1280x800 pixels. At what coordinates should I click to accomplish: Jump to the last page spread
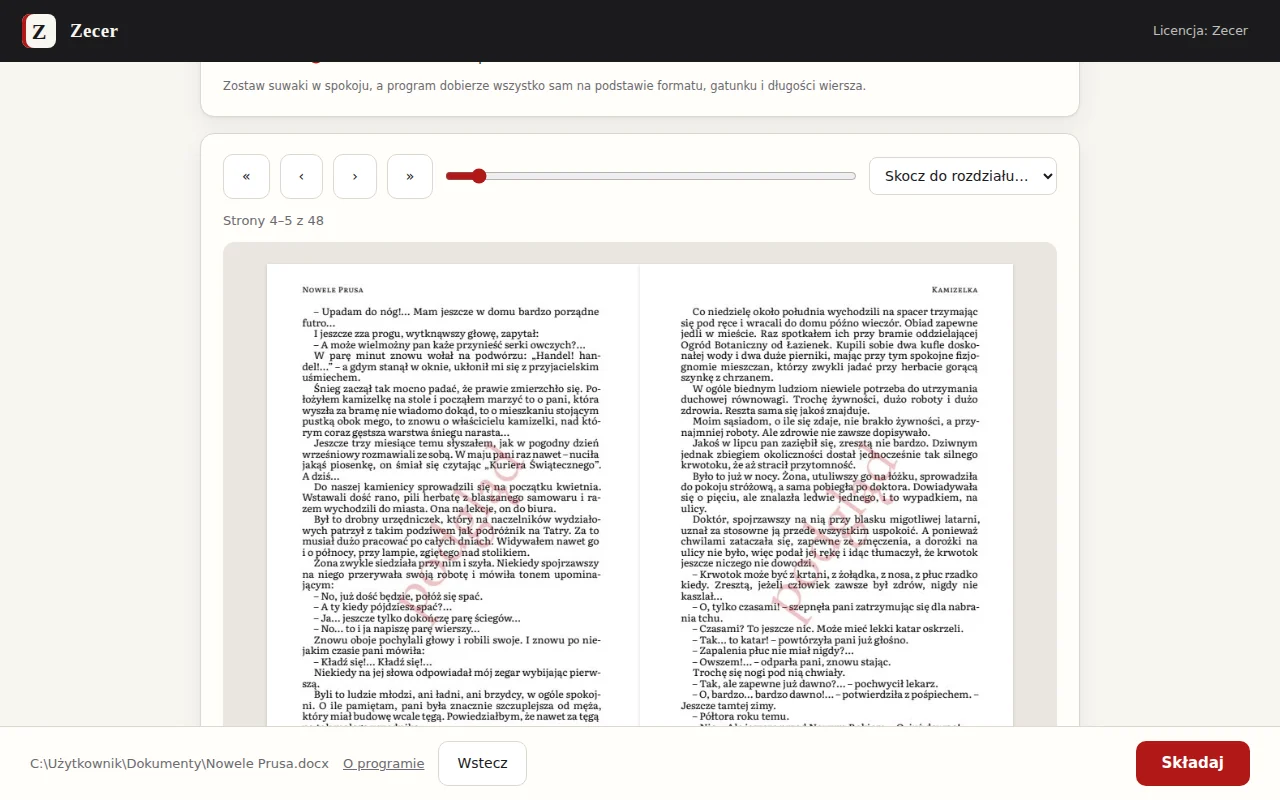(x=410, y=176)
